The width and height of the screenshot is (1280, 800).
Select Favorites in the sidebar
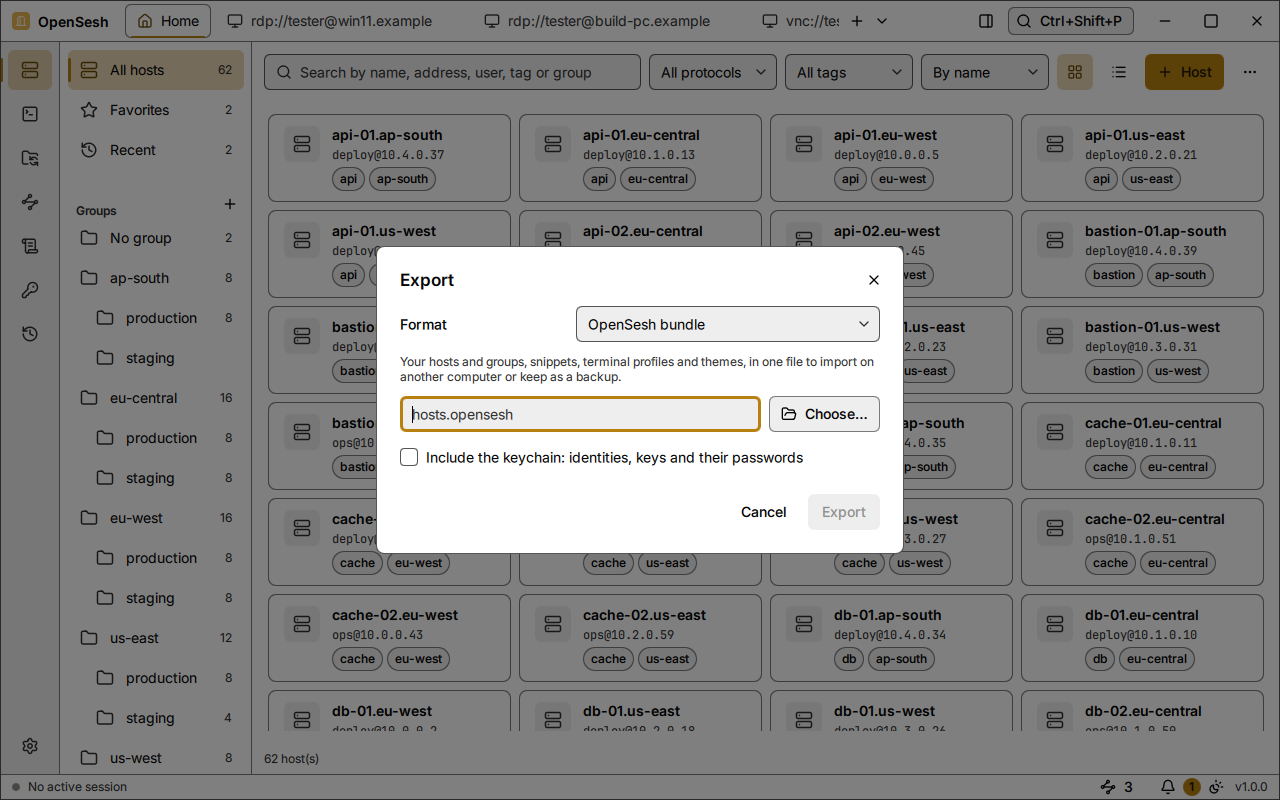tap(156, 110)
